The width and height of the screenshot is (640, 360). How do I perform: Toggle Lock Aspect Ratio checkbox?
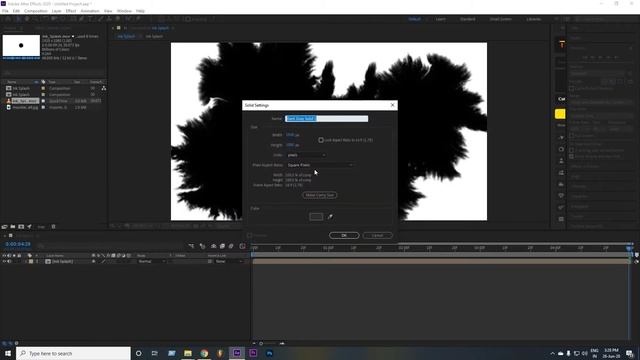click(x=321, y=140)
